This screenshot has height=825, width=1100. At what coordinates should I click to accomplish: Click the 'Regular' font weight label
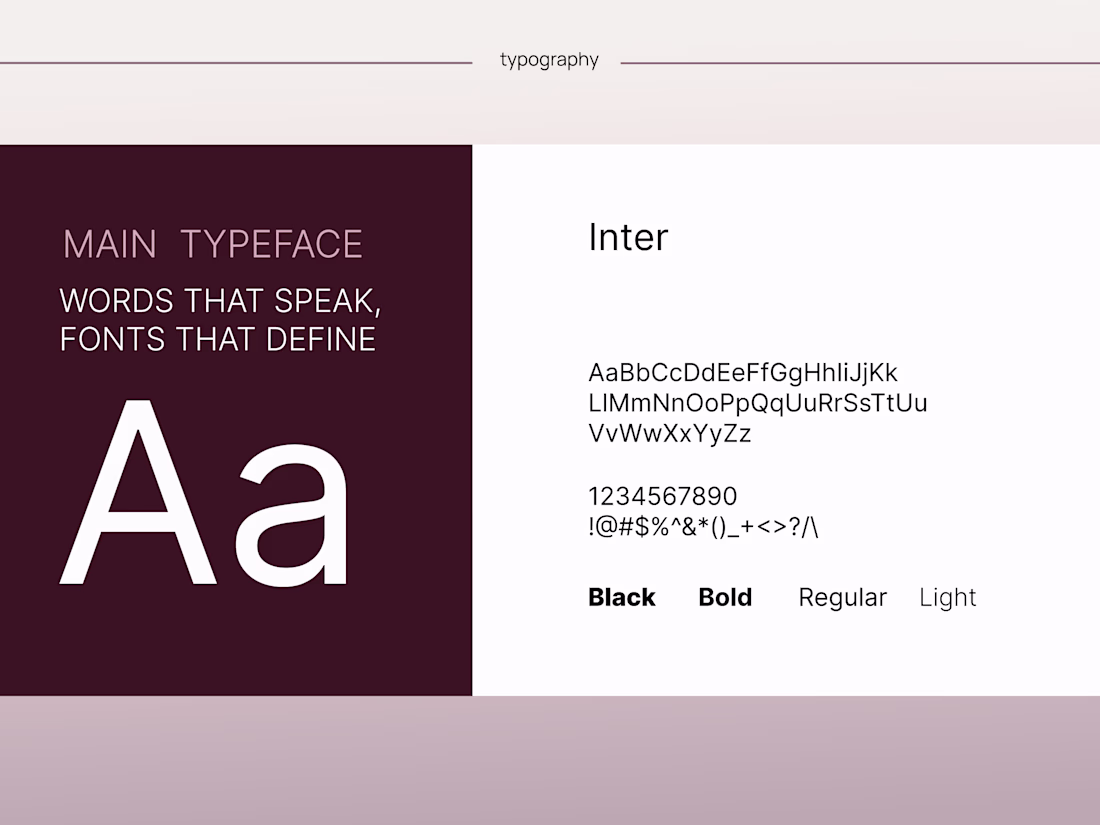pyautogui.click(x=843, y=598)
